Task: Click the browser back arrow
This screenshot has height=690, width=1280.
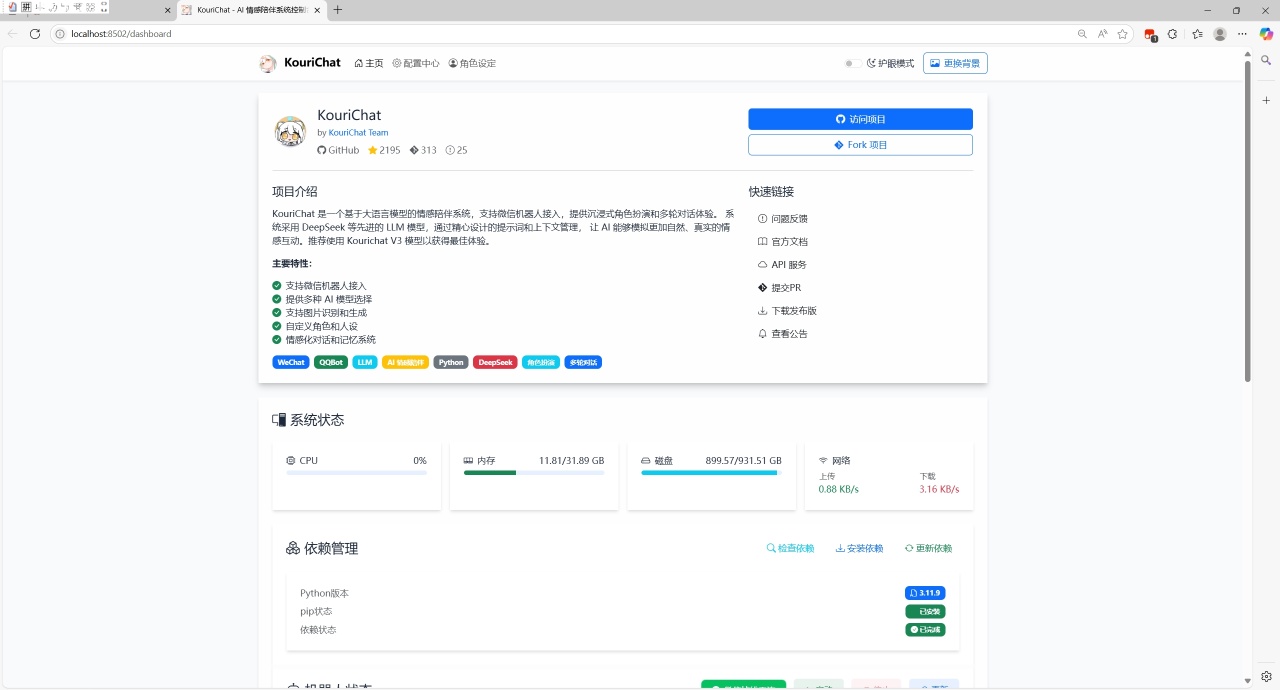Action: click(x=12, y=34)
